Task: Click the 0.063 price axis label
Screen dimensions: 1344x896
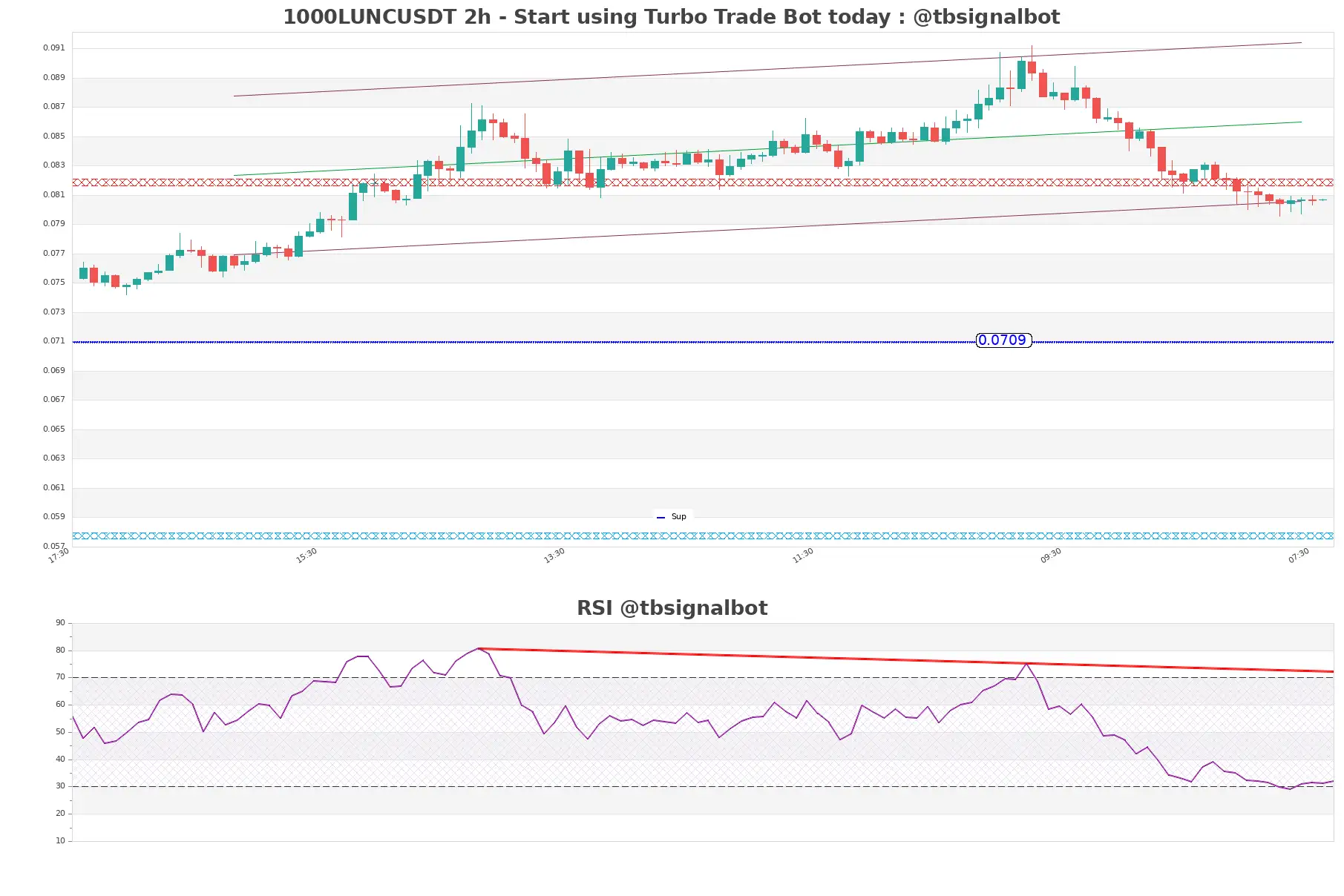Action: [x=53, y=458]
